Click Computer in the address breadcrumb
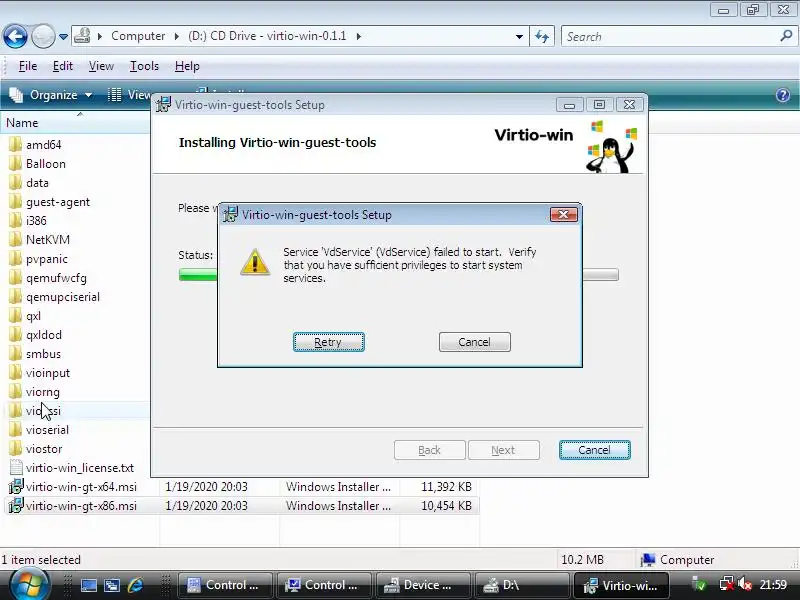This screenshot has height=600, width=800. [138, 36]
